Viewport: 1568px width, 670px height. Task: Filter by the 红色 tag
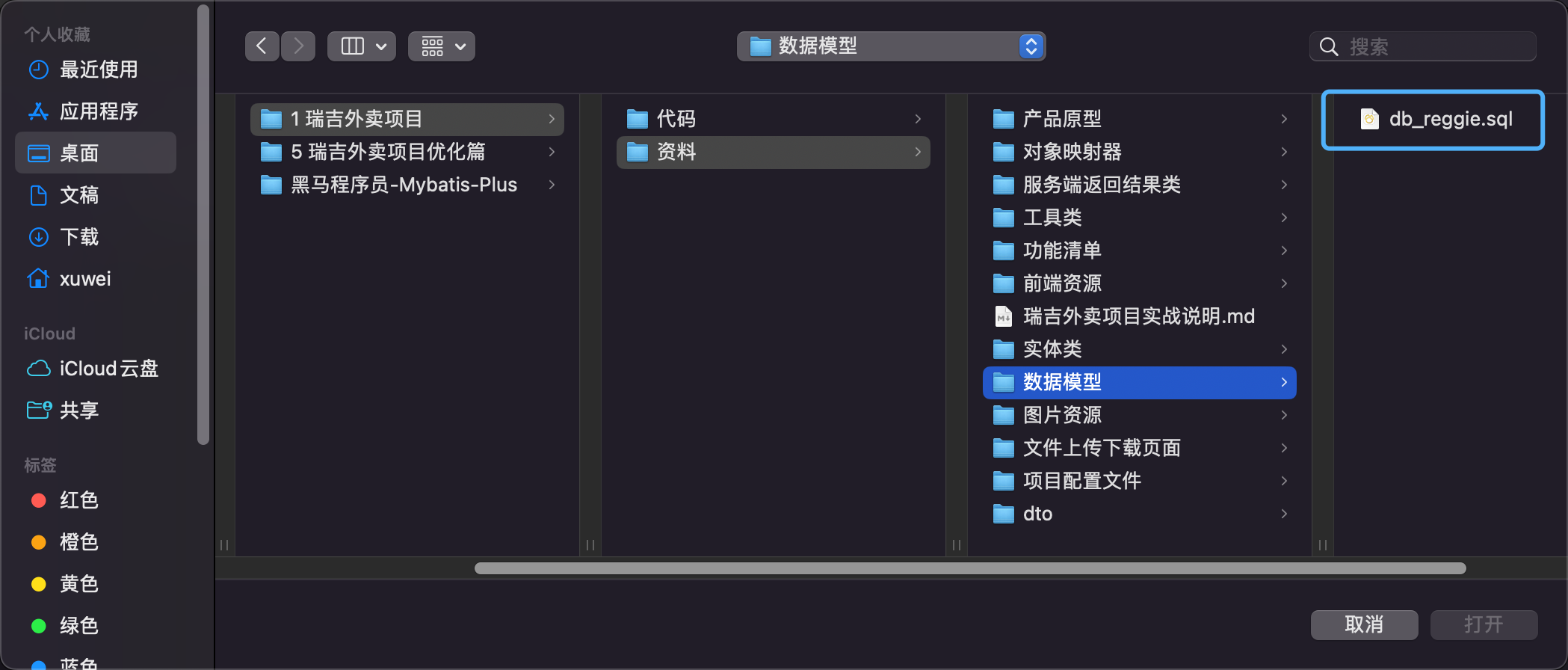[78, 500]
